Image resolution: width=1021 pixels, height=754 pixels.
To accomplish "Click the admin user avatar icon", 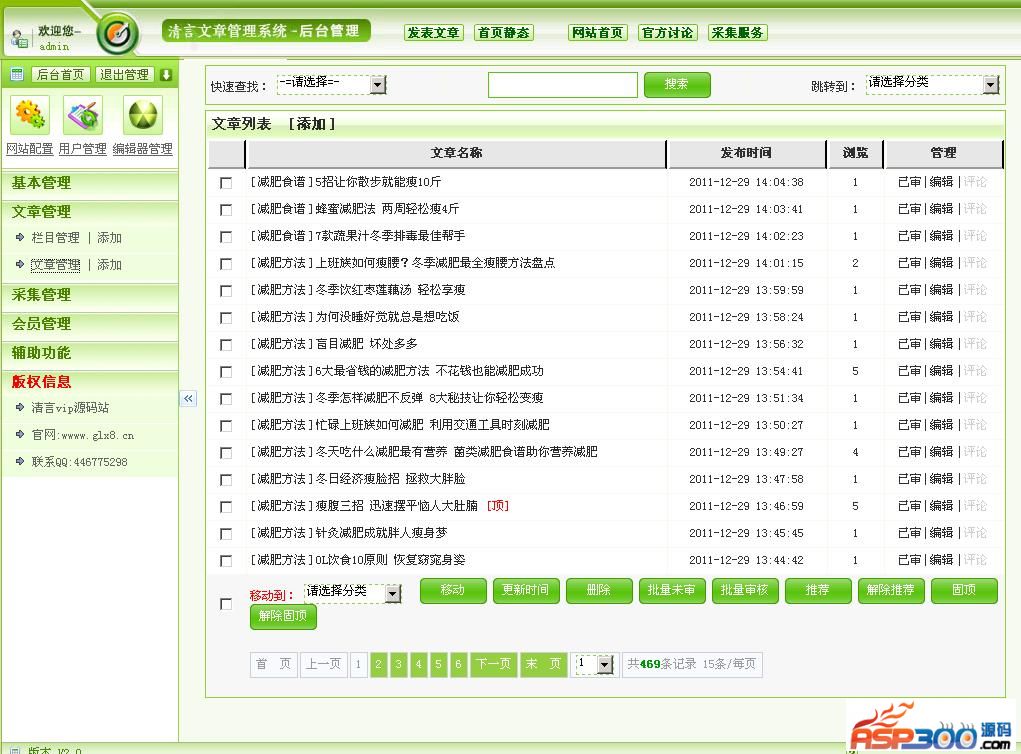I will click(x=19, y=38).
